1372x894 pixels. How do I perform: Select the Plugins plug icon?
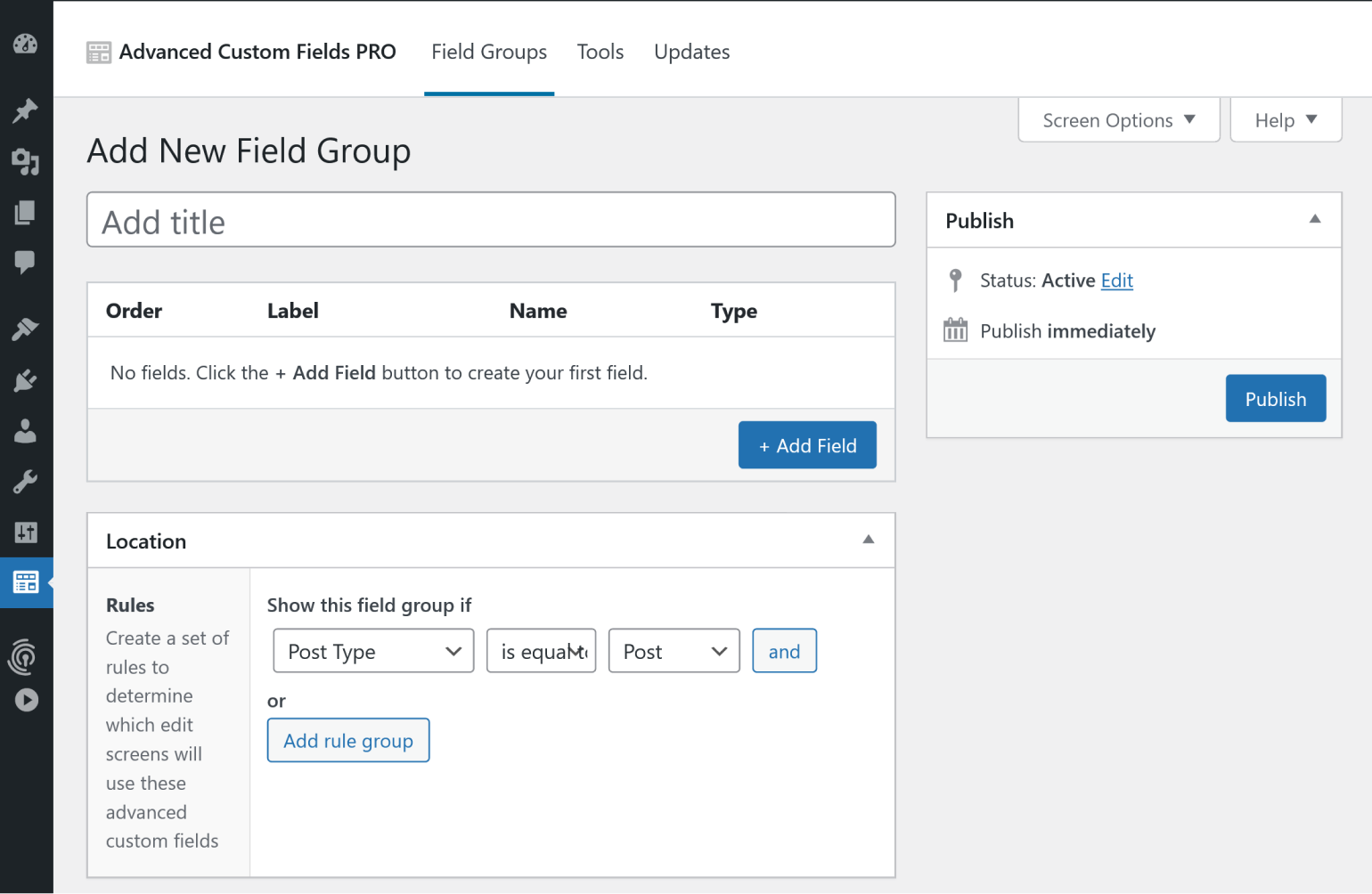pos(26,380)
